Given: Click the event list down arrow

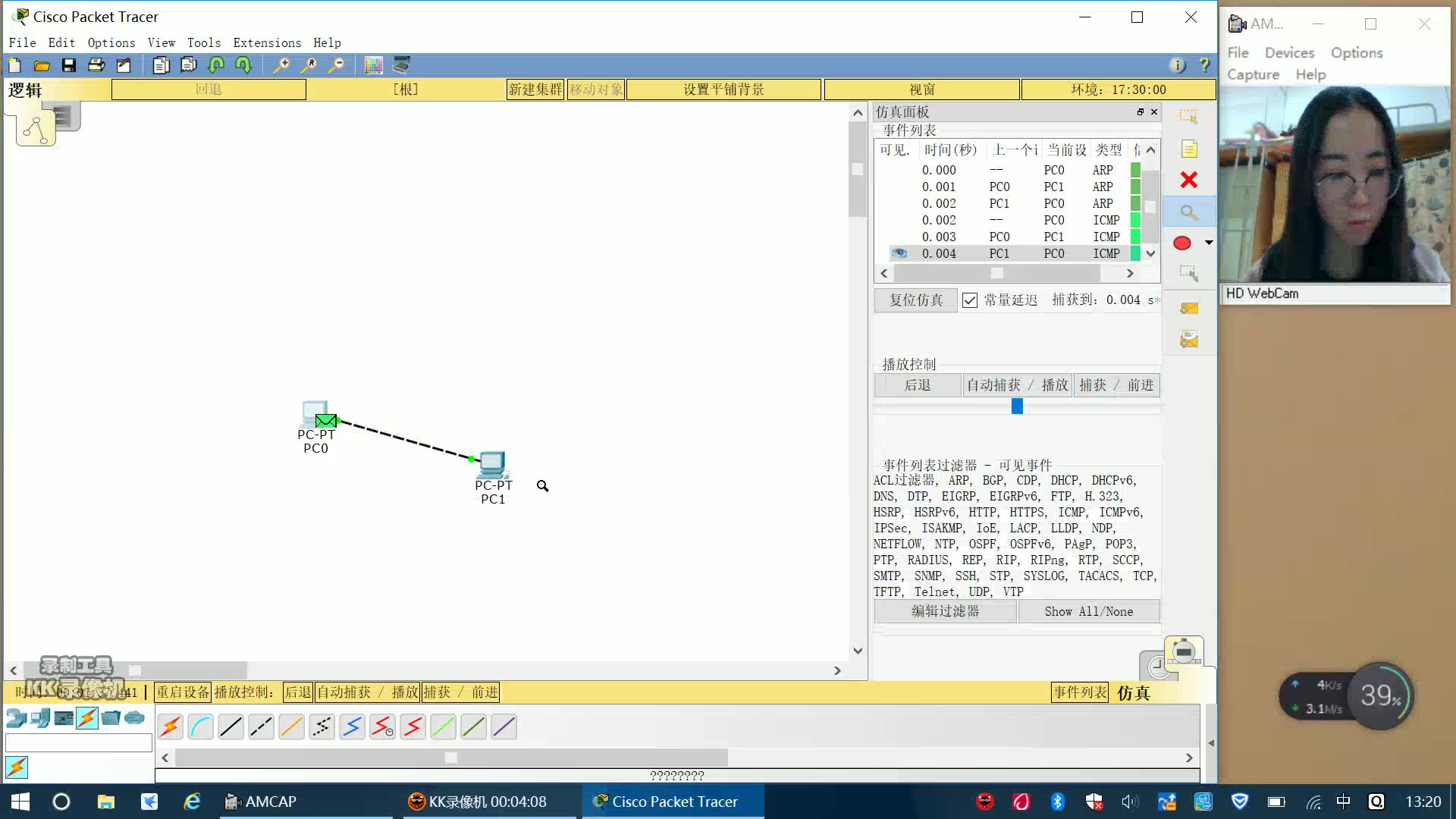Looking at the screenshot, I should 1150,253.
